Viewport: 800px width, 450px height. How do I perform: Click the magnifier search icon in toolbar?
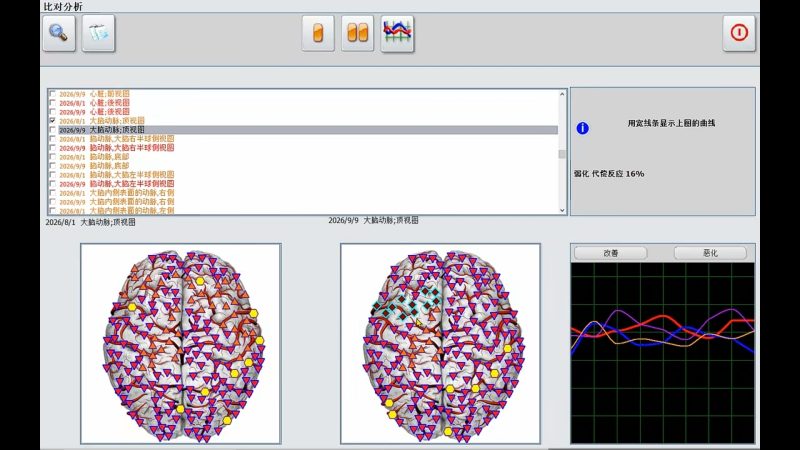click(x=59, y=33)
